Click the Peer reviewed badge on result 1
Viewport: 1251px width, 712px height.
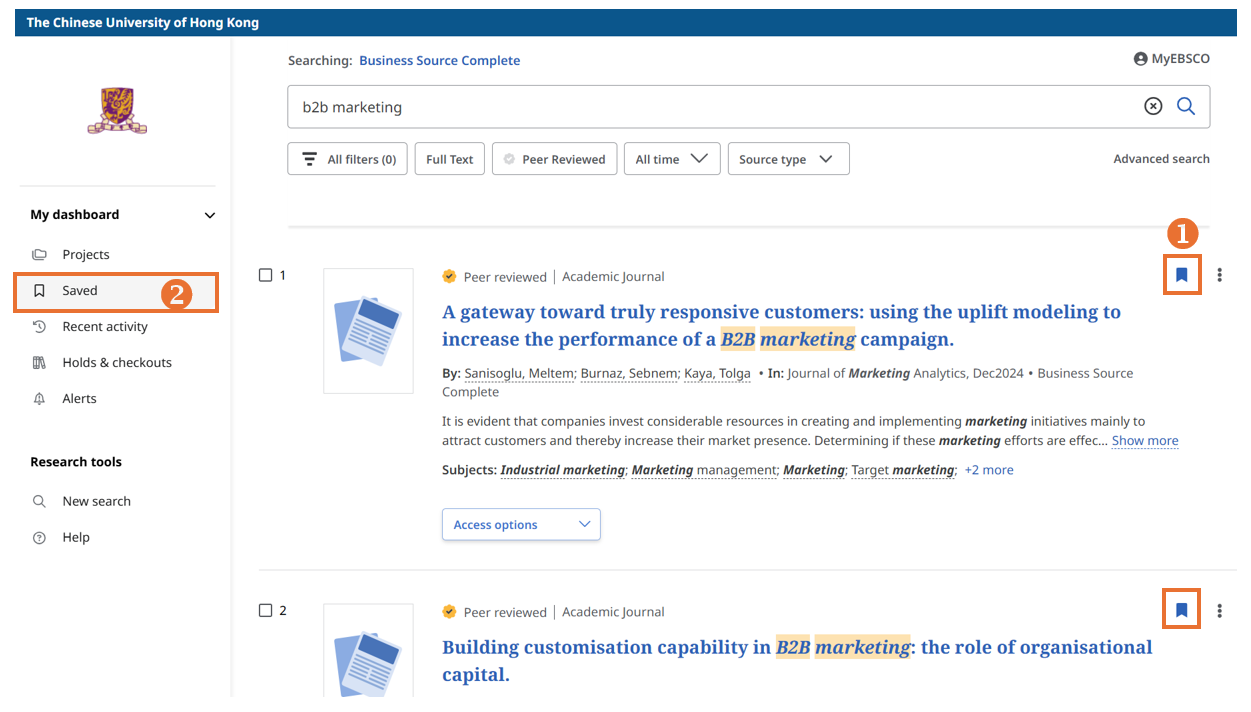click(x=495, y=277)
